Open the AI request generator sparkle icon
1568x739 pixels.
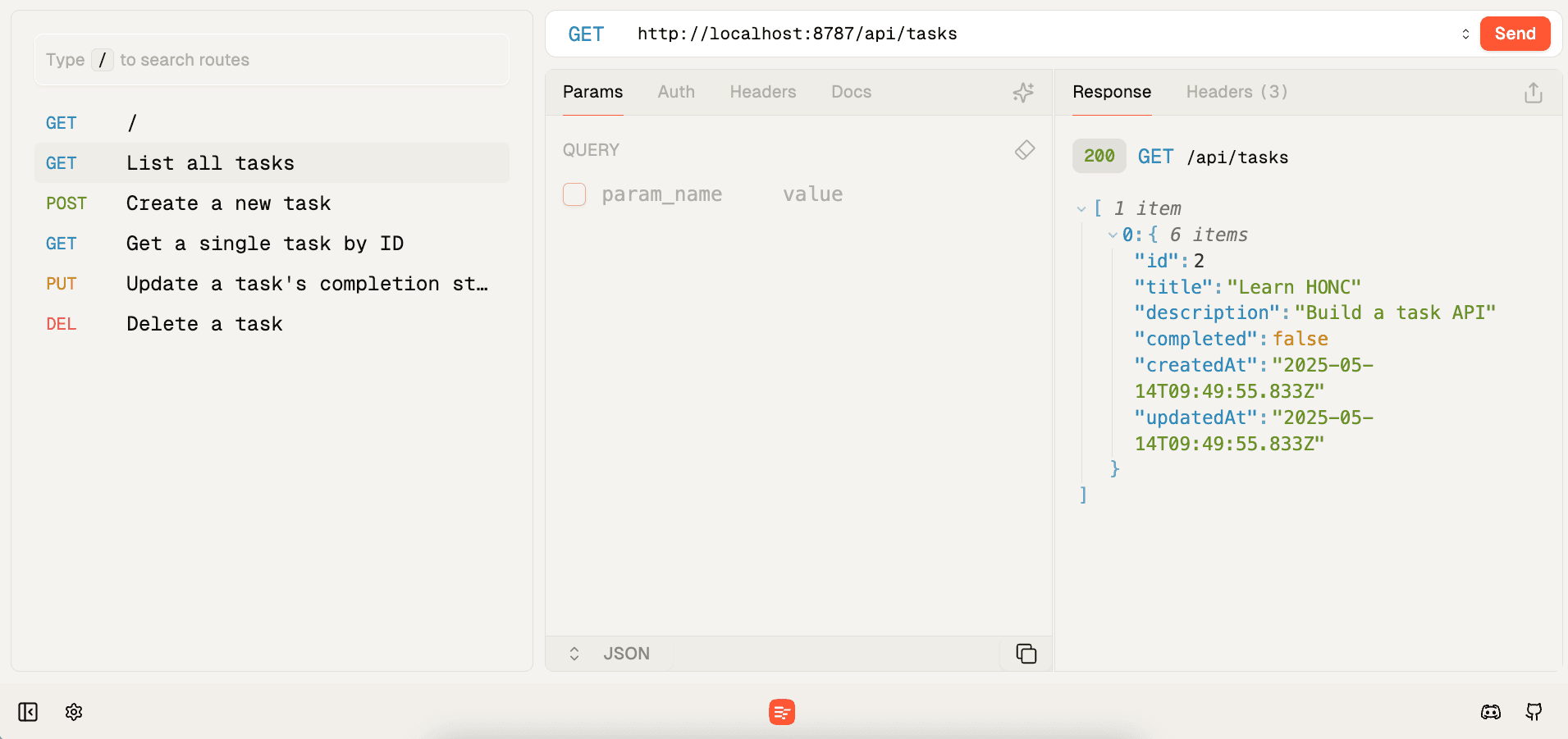pos(1023,93)
